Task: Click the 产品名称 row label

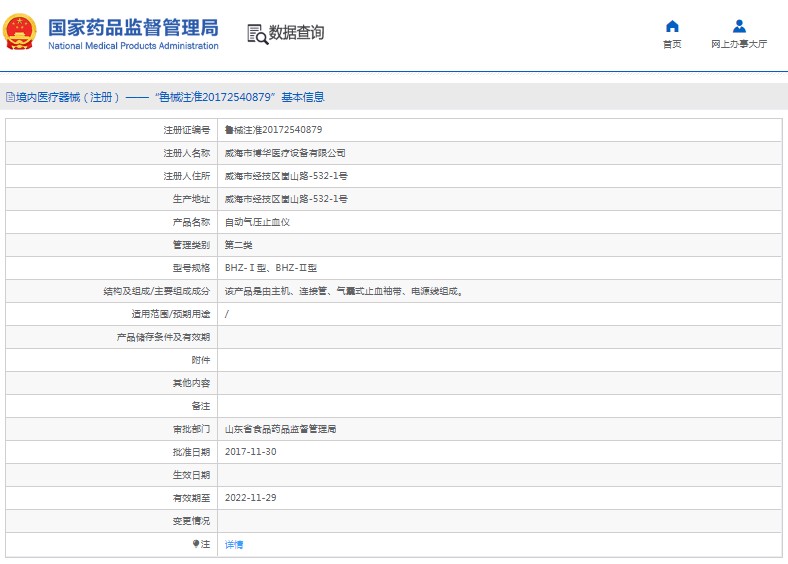Action: pos(191,222)
